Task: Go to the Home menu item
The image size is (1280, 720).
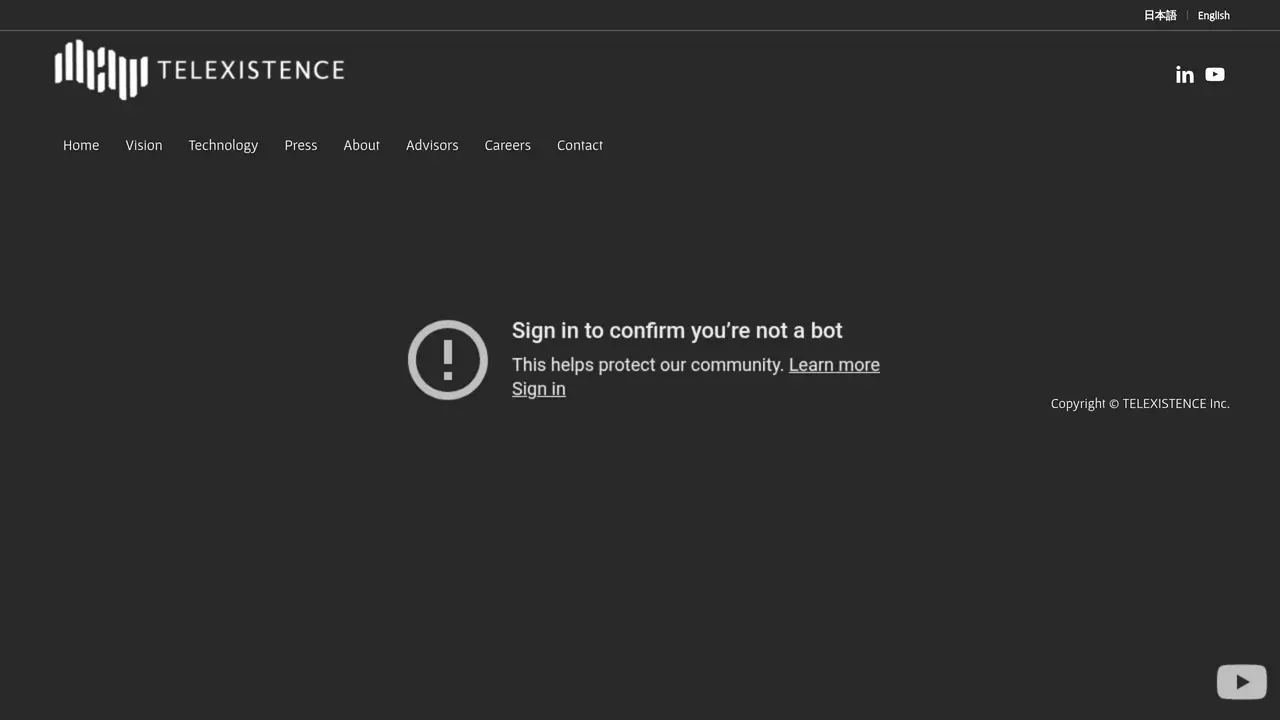Action: 81,145
